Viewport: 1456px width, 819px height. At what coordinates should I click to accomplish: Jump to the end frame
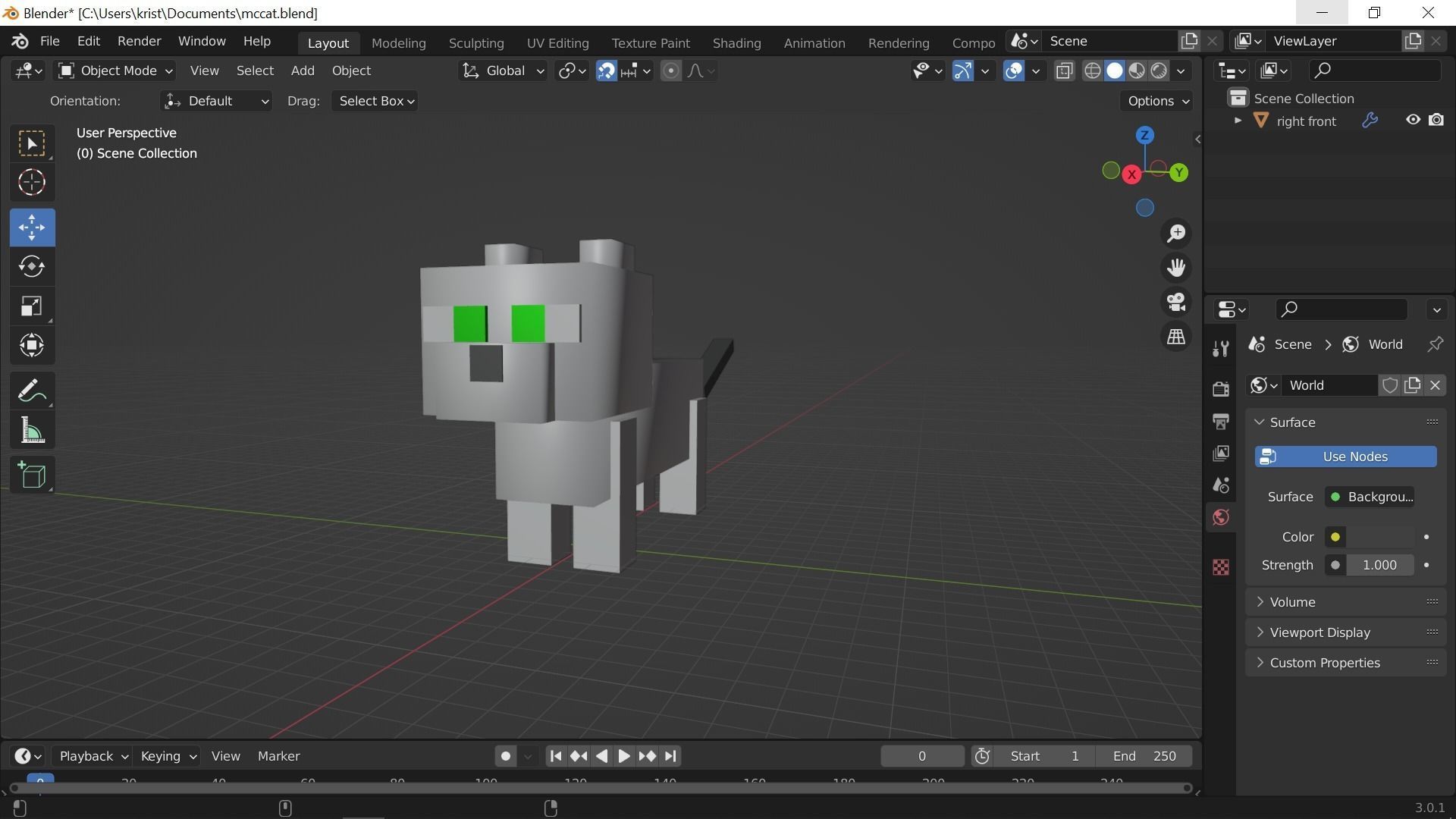[x=670, y=756]
